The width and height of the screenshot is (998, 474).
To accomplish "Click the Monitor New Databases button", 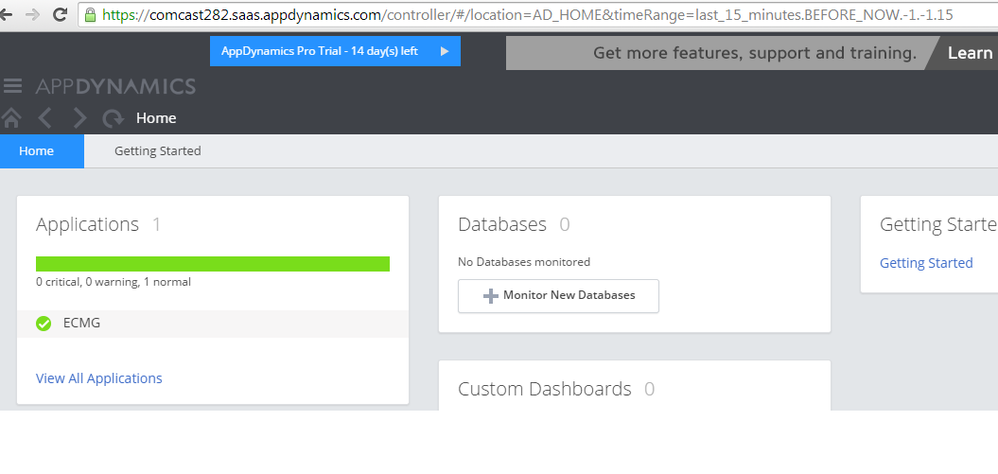I will (x=558, y=296).
